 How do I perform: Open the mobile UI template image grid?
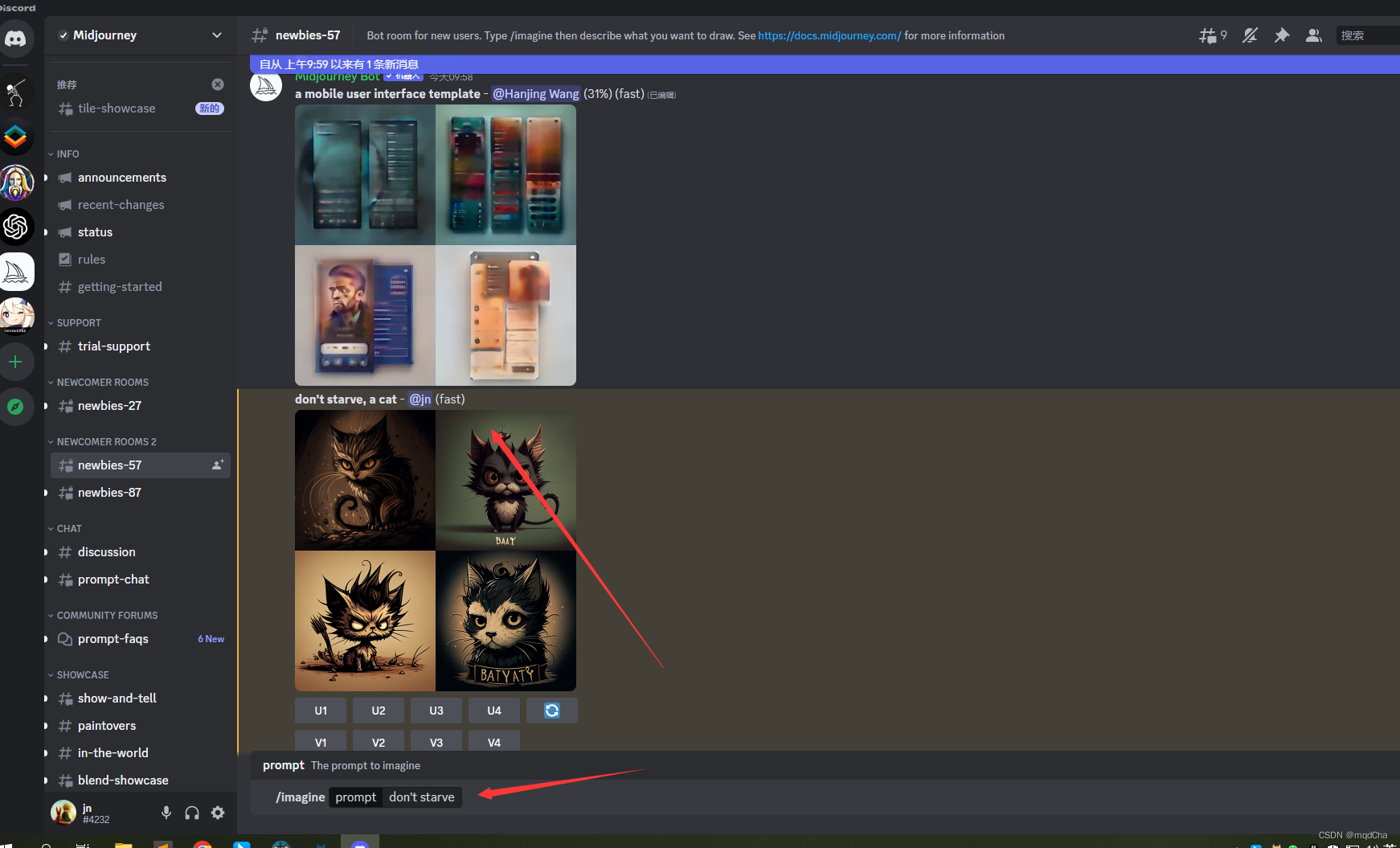pos(436,245)
